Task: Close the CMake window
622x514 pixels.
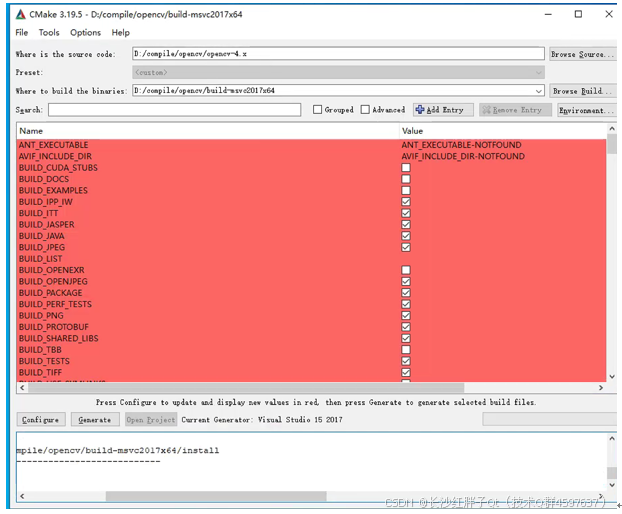Action: pyautogui.click(x=609, y=14)
